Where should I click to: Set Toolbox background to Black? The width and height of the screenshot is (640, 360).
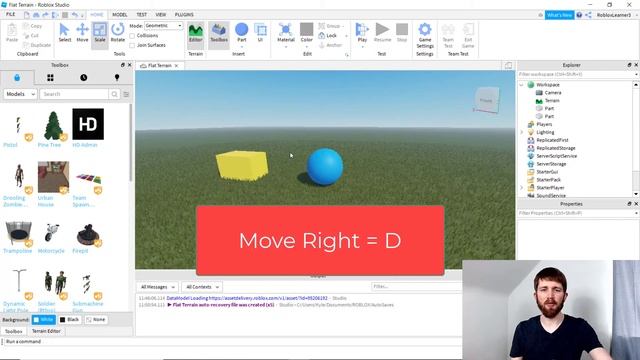click(x=69, y=320)
